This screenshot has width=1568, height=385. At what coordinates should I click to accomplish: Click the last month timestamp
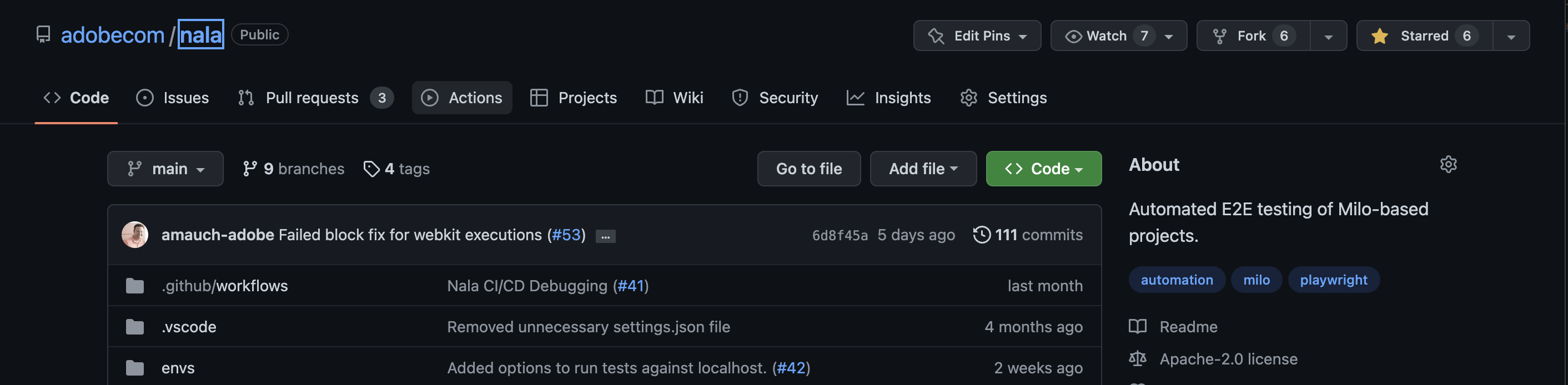tap(1045, 286)
